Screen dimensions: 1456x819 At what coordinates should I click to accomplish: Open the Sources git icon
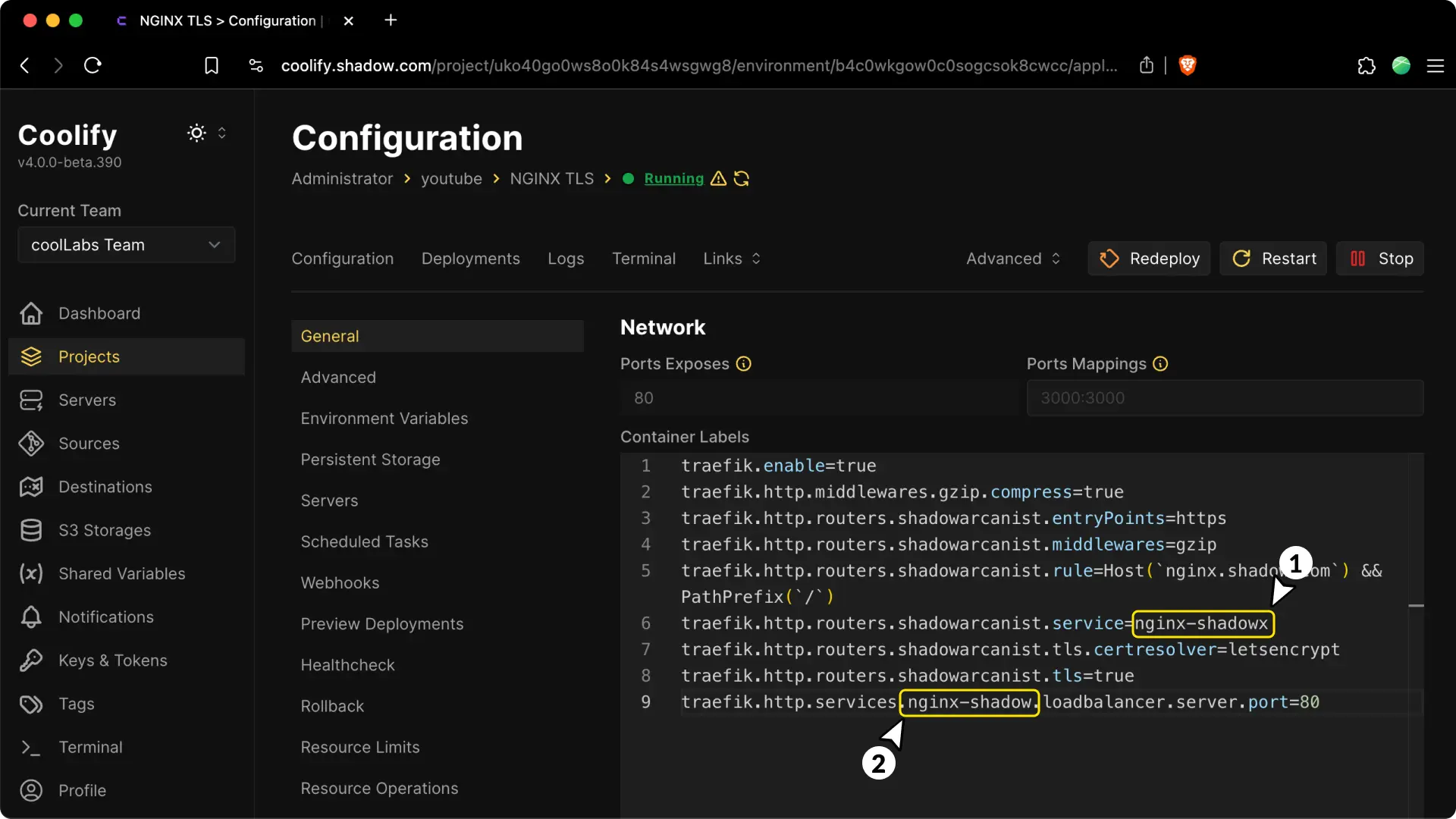(31, 444)
